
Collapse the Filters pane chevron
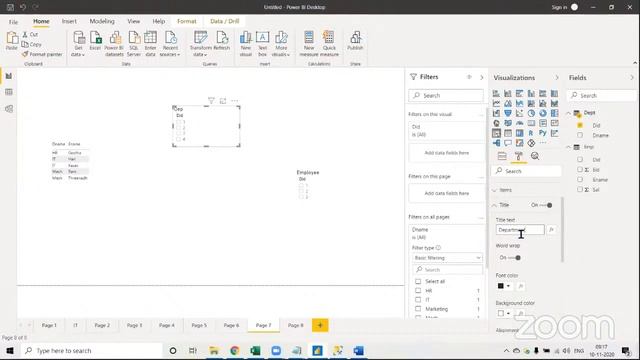click(x=482, y=77)
